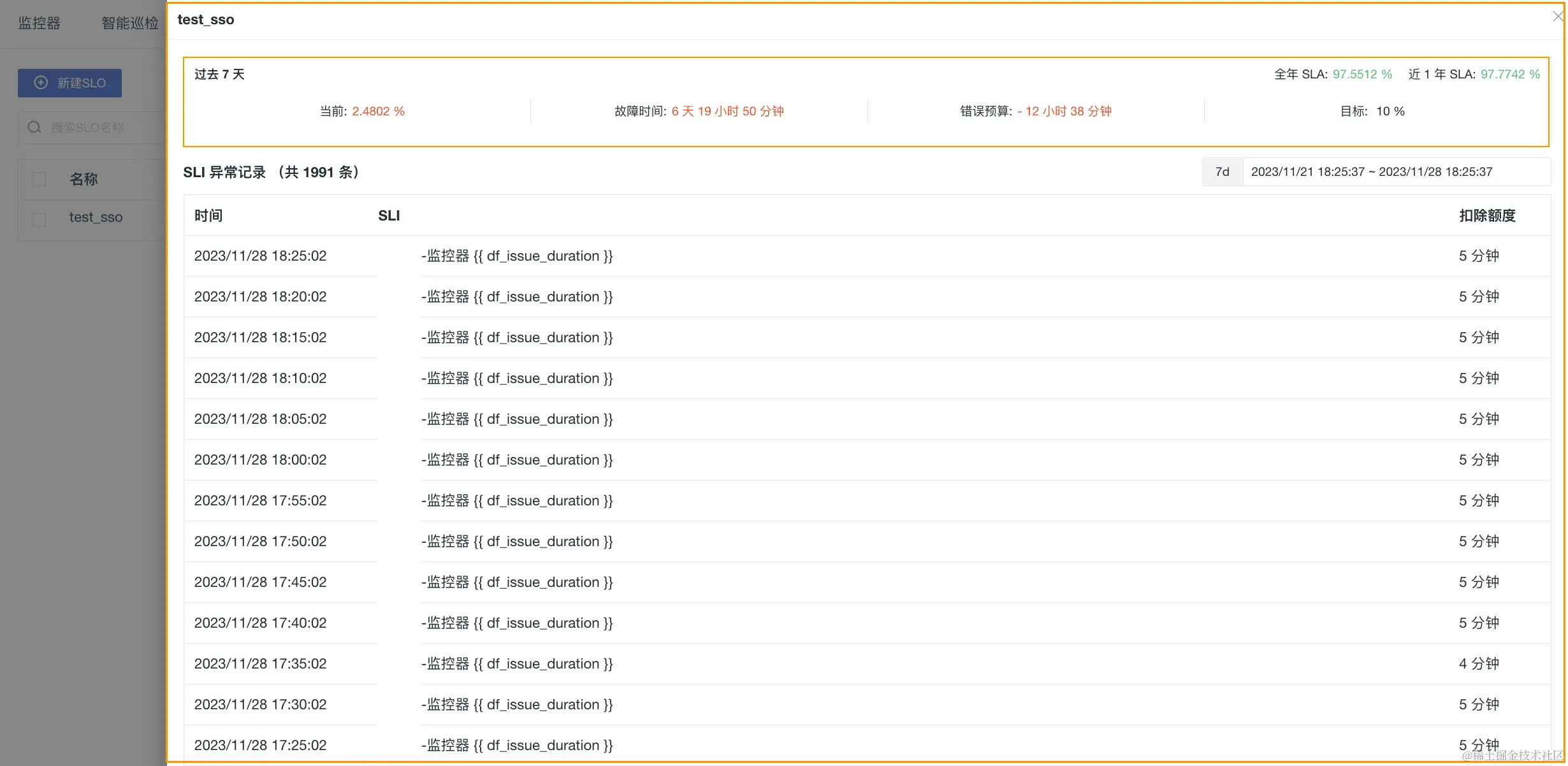Click the plus icon in 新建SLO button
The width and height of the screenshot is (1568, 766).
(x=41, y=83)
